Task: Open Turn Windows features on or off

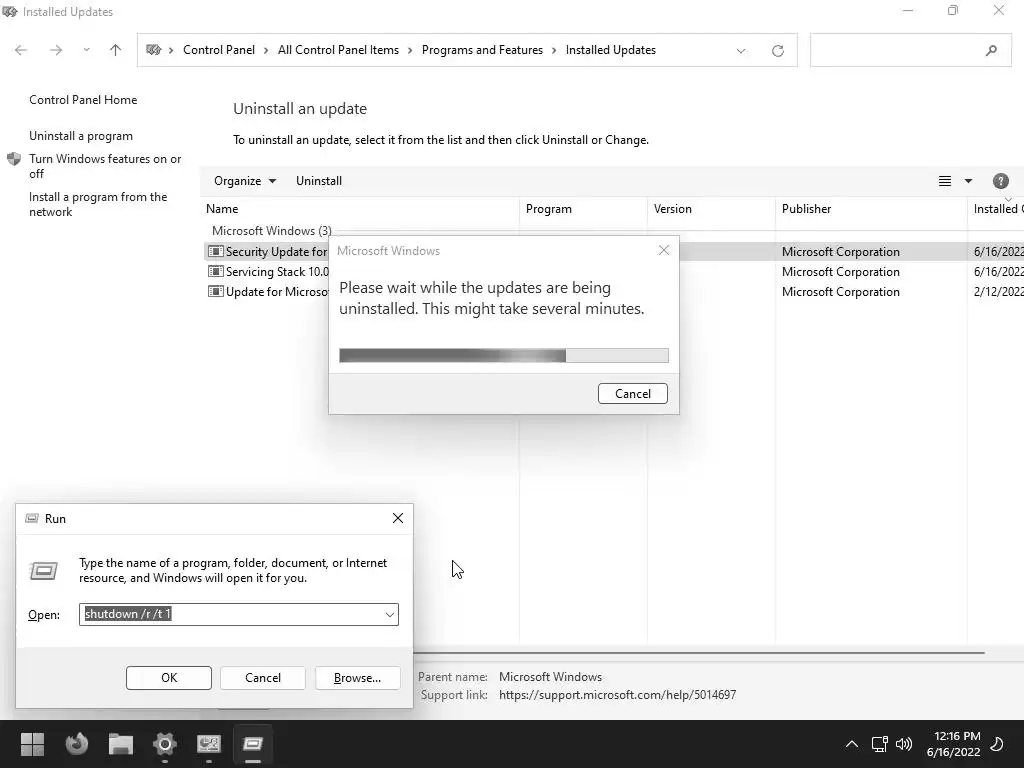Action: (105, 166)
